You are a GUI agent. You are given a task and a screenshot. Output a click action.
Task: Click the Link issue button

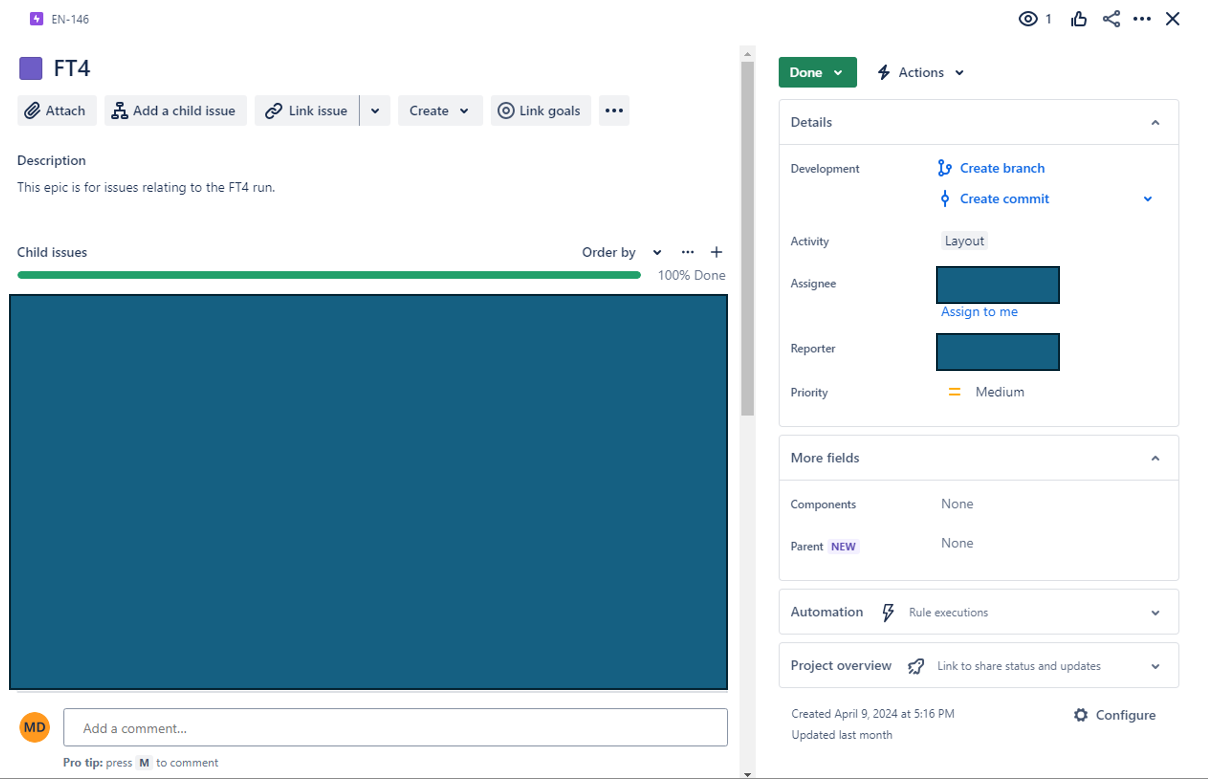(307, 111)
